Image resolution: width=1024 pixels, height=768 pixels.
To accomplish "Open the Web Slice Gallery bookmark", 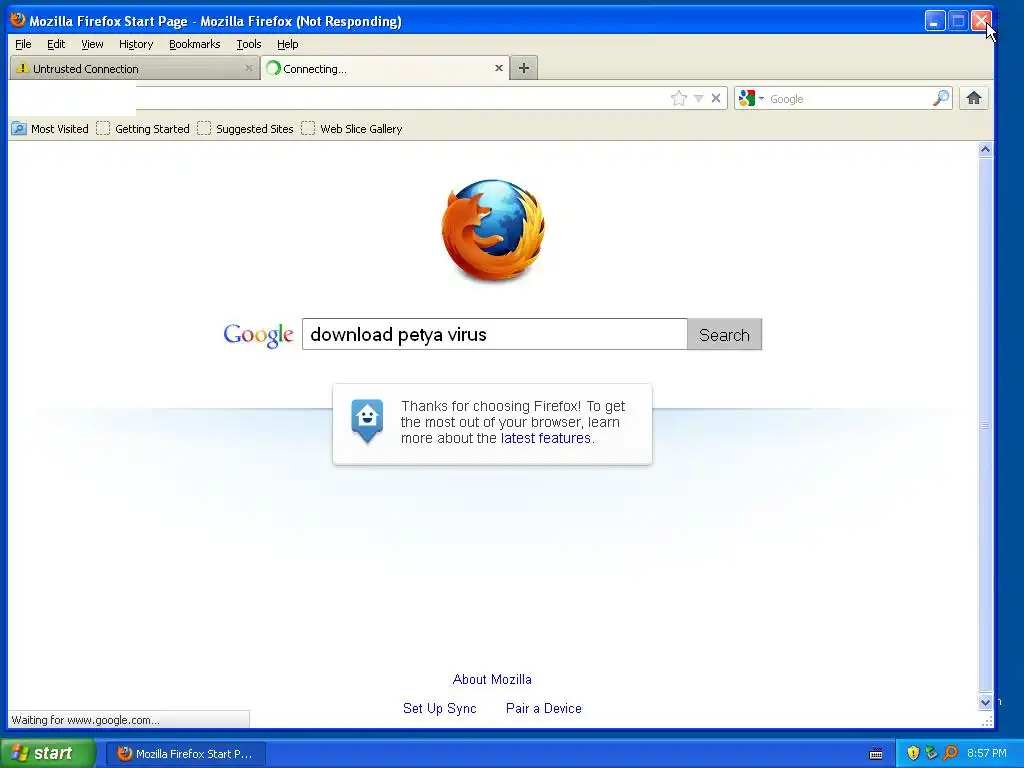I will [x=352, y=129].
